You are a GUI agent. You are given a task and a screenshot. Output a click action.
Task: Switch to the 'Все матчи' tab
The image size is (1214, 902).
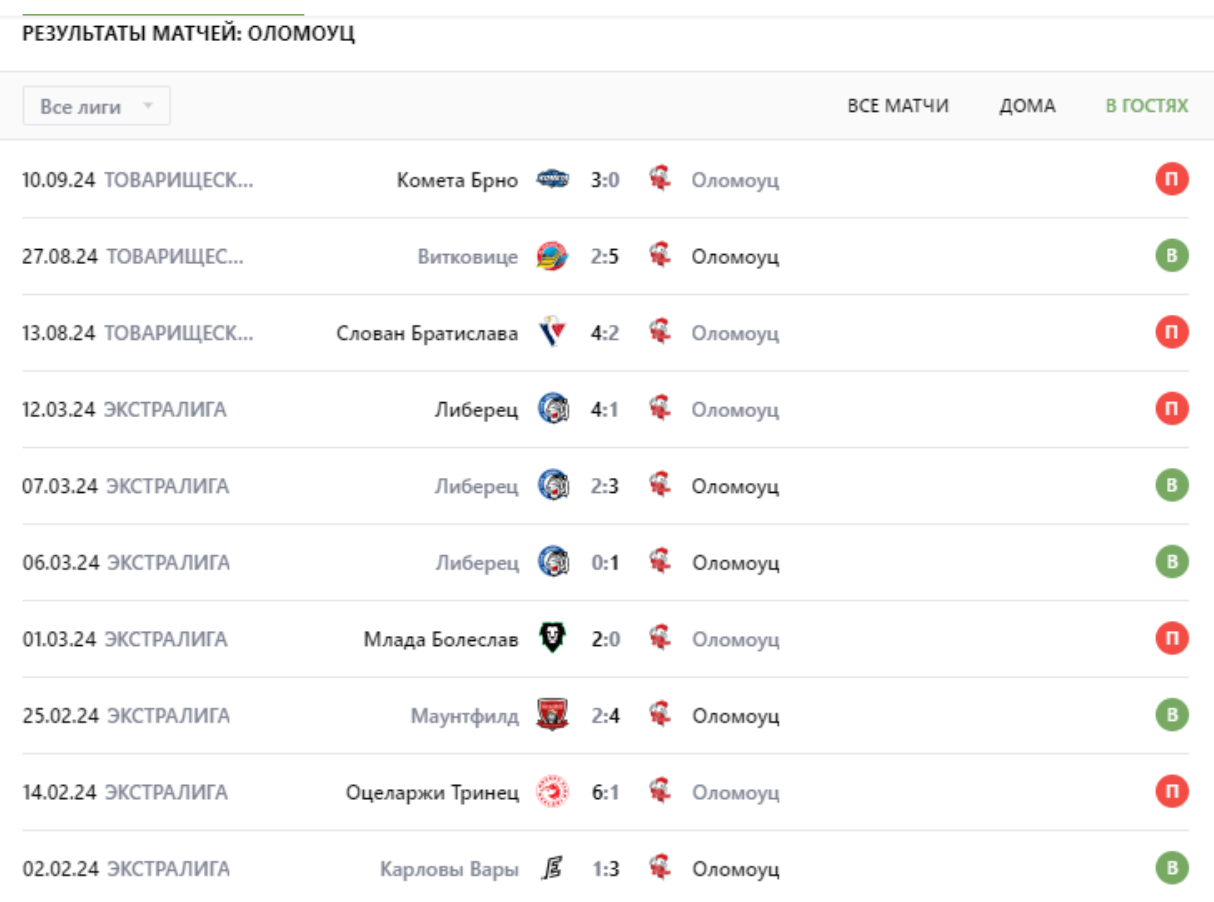click(898, 106)
